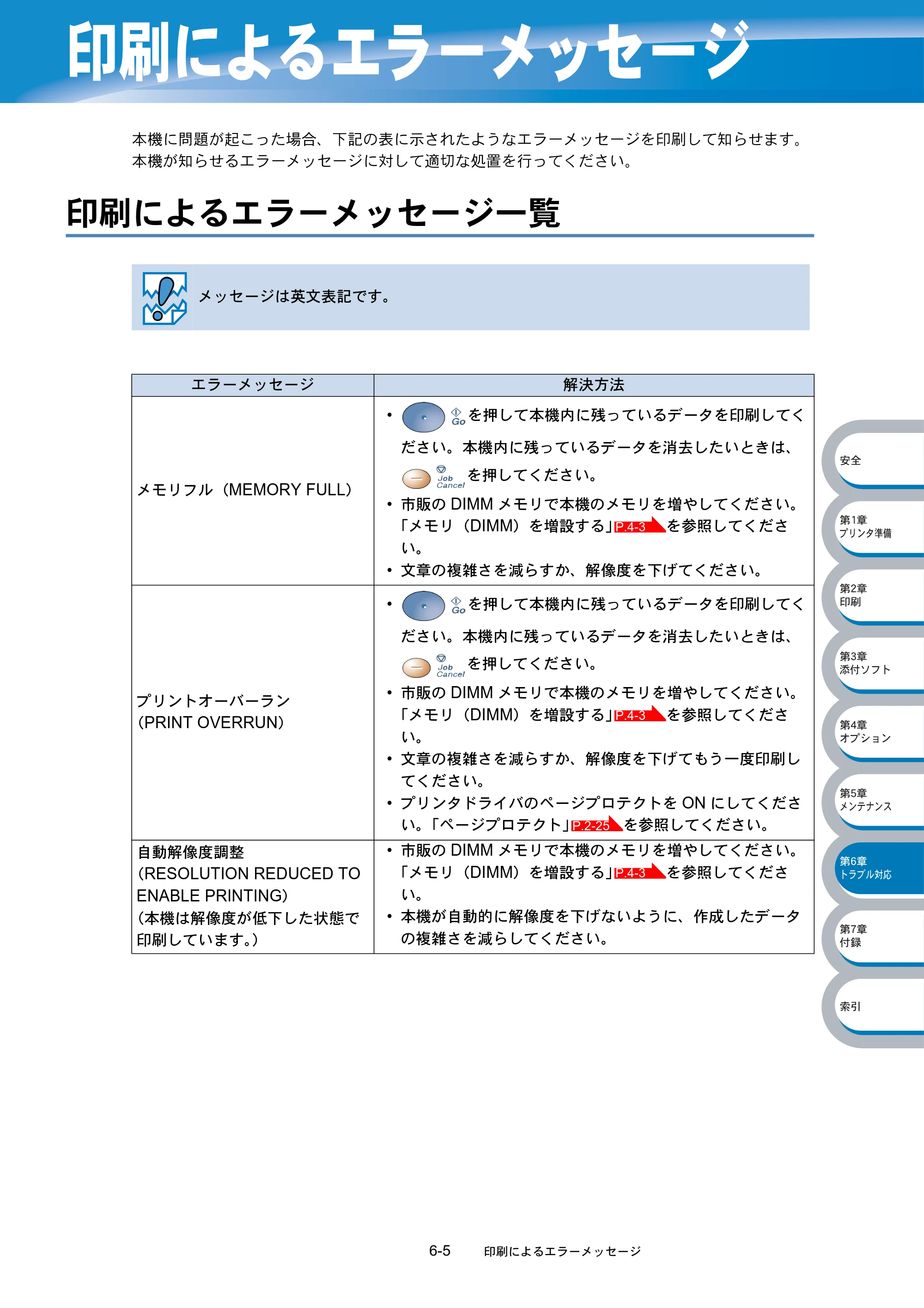The width and height of the screenshot is (924, 1308).
Task: Open the P.2-25 page protect link
Action: [596, 825]
